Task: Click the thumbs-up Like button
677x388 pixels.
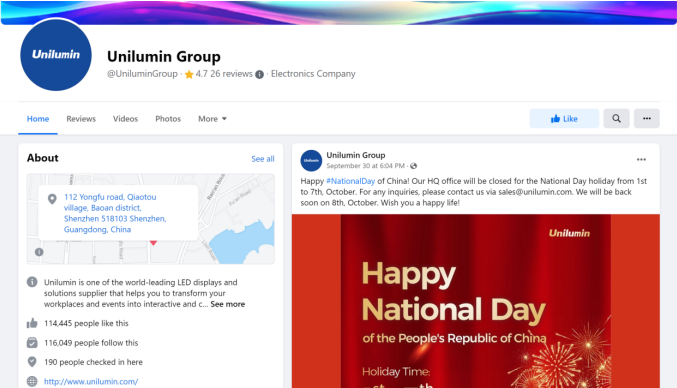Action: pyautogui.click(x=564, y=119)
